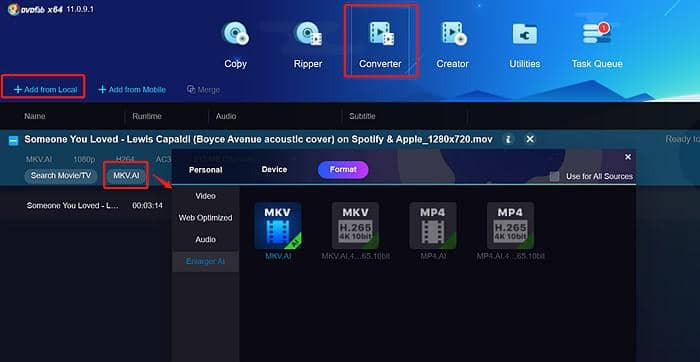Choose the MKV.AI 4K H.265 10bit profile

click(355, 231)
